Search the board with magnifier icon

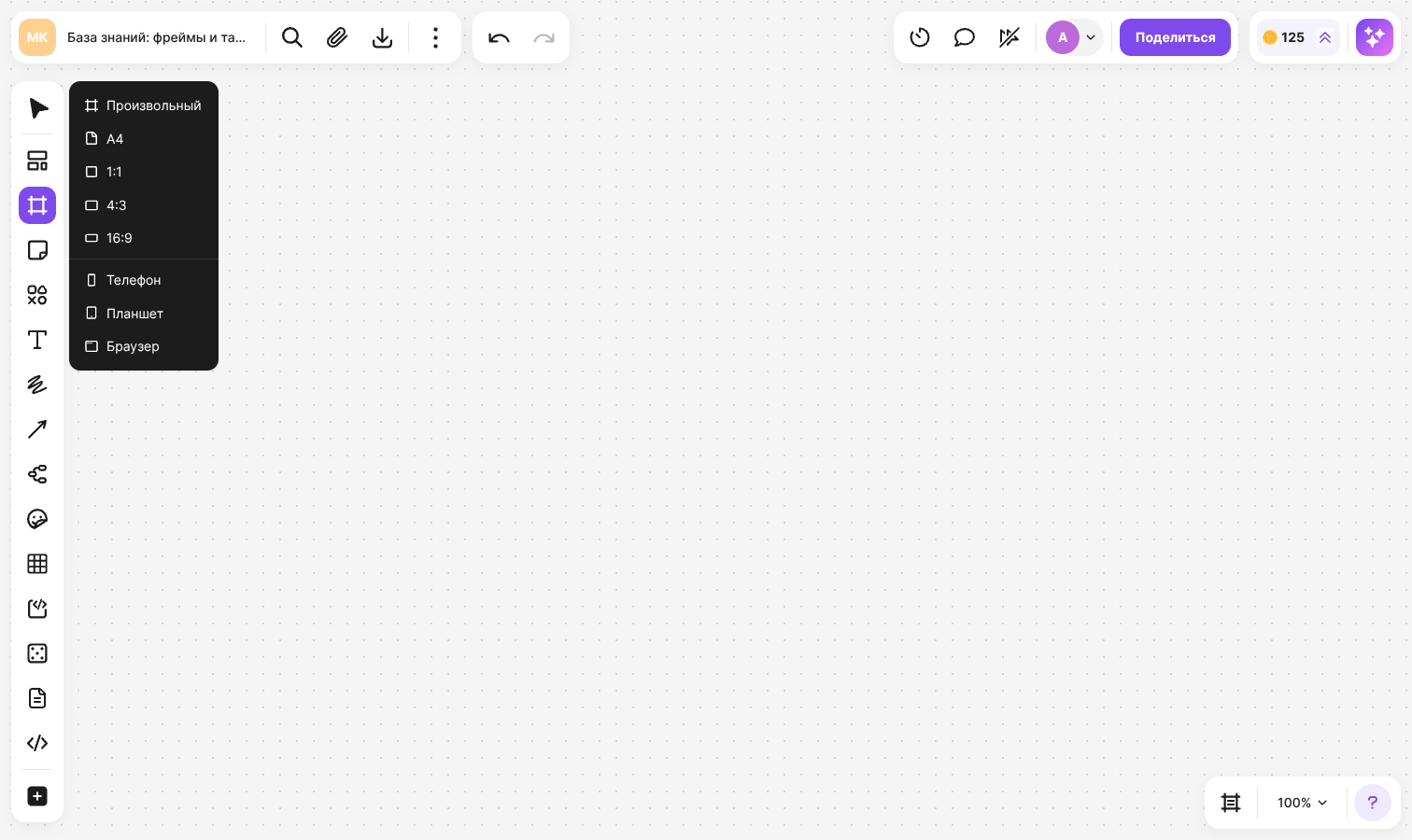292,37
